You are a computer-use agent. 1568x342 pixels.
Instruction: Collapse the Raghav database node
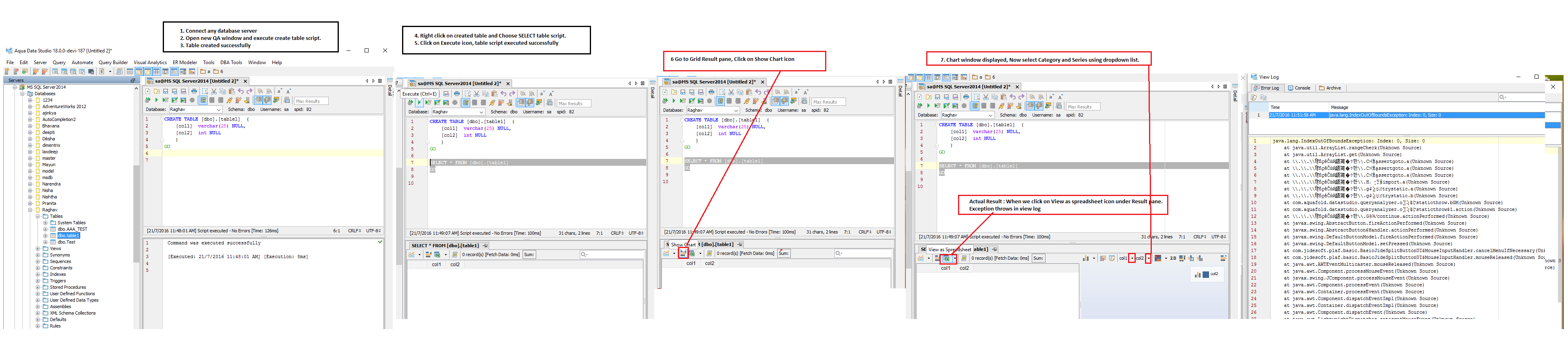[30, 210]
